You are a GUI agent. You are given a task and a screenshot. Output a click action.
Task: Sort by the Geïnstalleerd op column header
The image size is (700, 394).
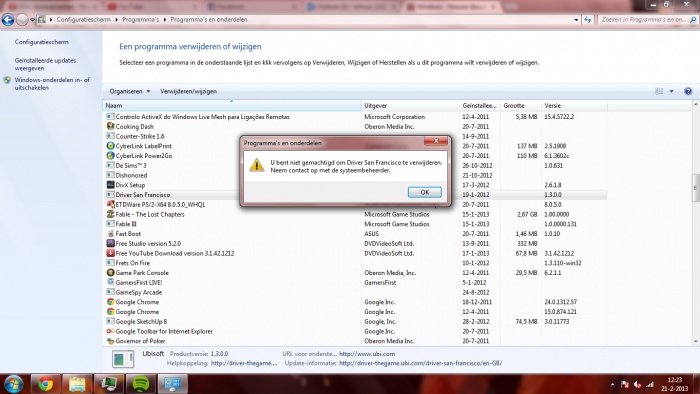[x=479, y=106]
